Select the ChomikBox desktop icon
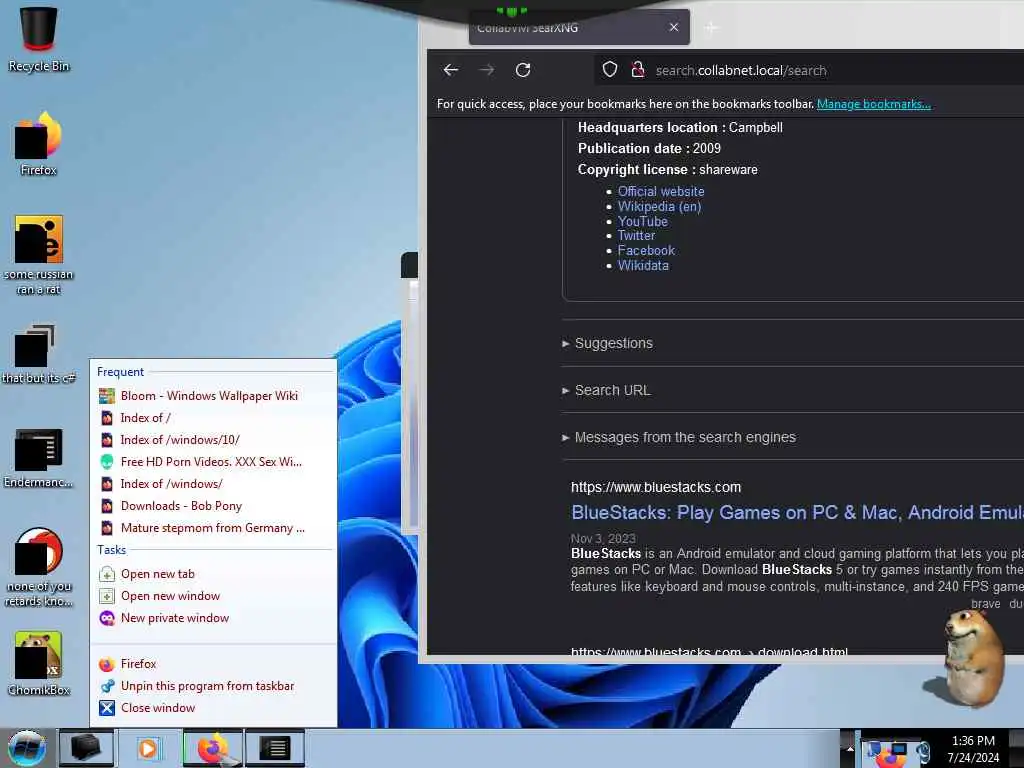This screenshot has width=1024, height=768. click(39, 664)
